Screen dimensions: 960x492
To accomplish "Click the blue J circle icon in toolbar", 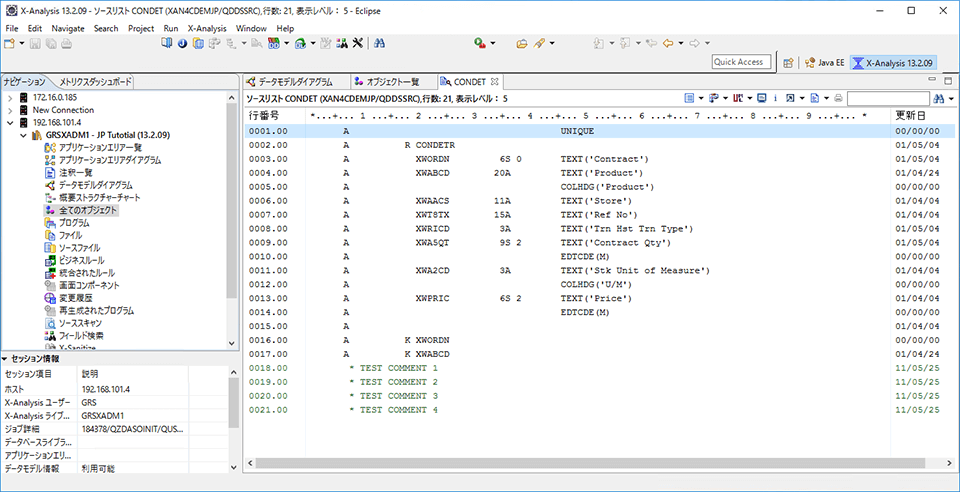I will [182, 43].
